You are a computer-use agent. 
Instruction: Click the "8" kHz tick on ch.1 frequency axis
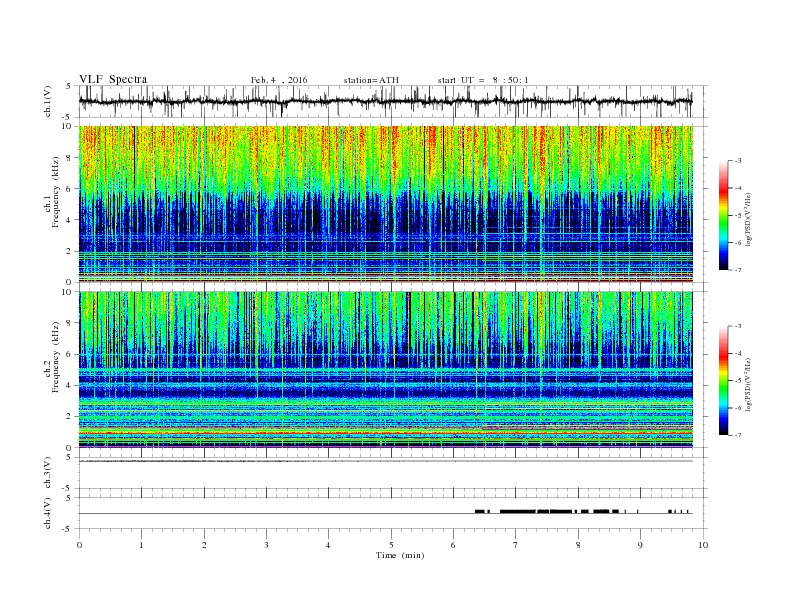coord(69,158)
